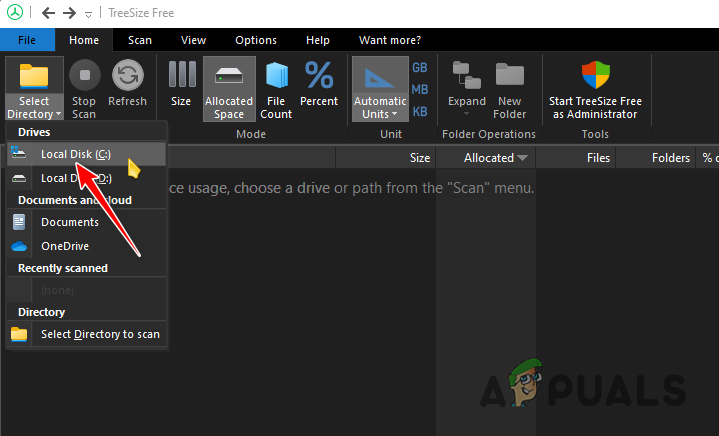Switch to the Scan ribbon tab
The image size is (719, 436).
click(x=140, y=40)
